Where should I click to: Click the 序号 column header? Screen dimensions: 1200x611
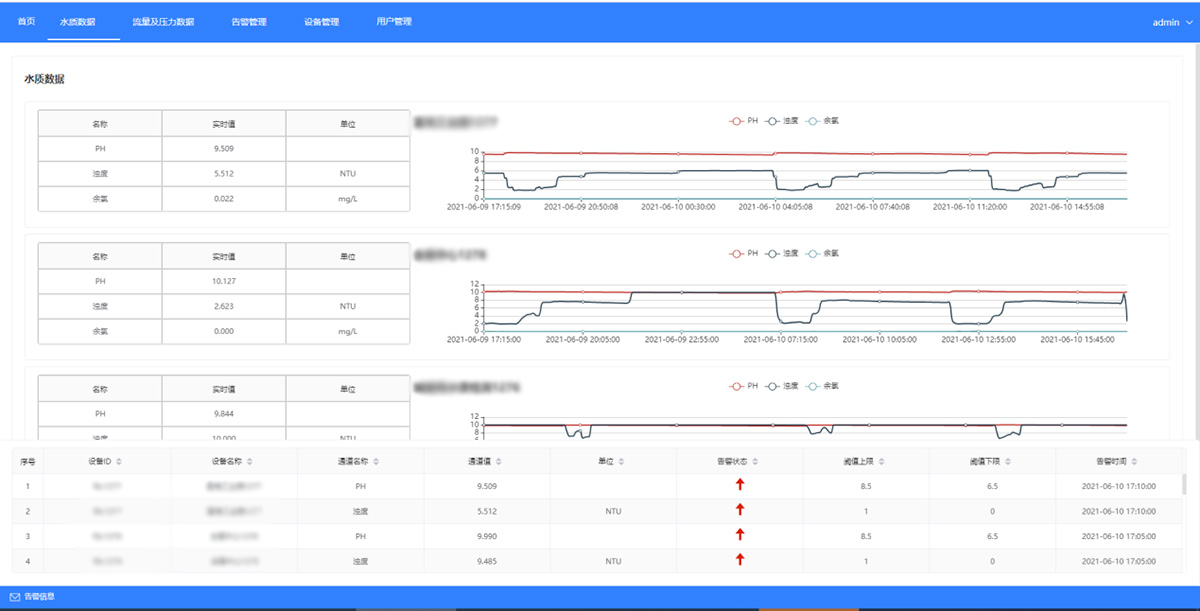click(28, 462)
